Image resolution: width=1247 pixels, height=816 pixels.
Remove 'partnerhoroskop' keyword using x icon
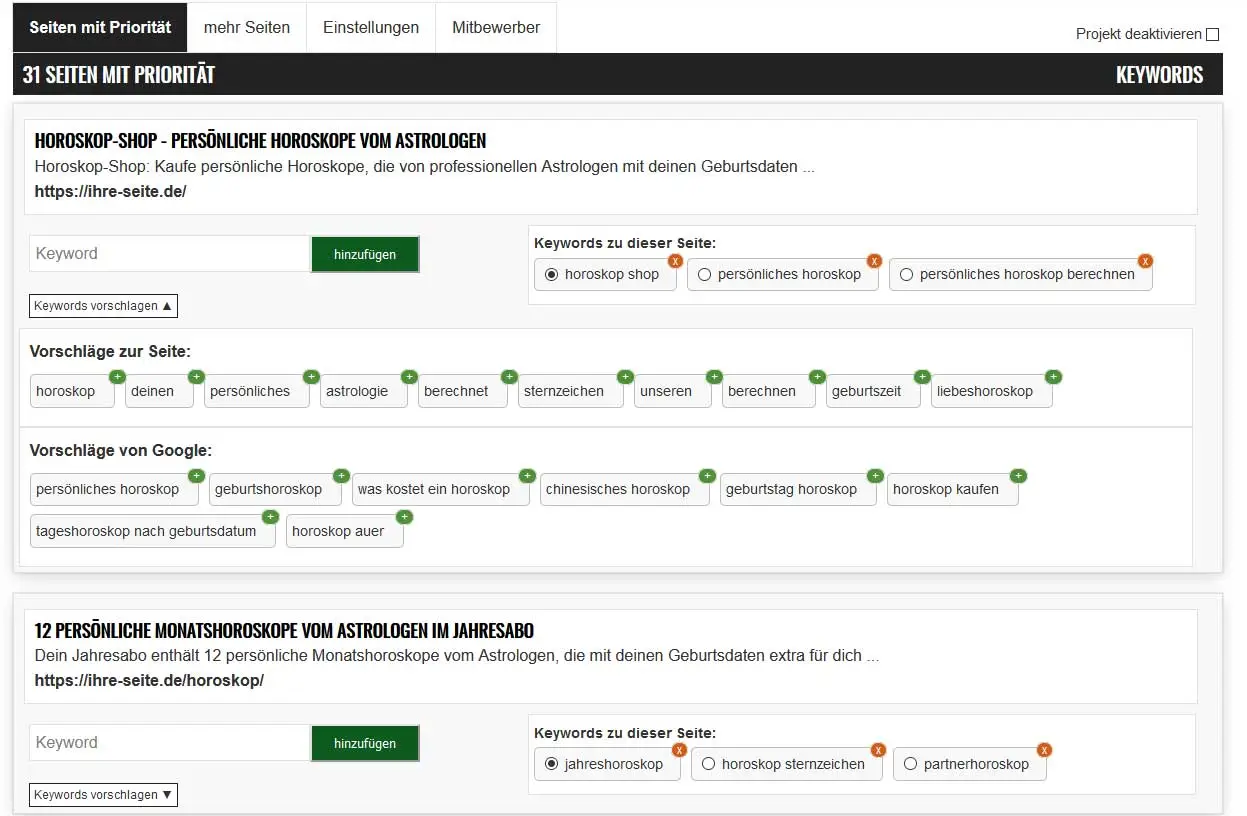1044,750
